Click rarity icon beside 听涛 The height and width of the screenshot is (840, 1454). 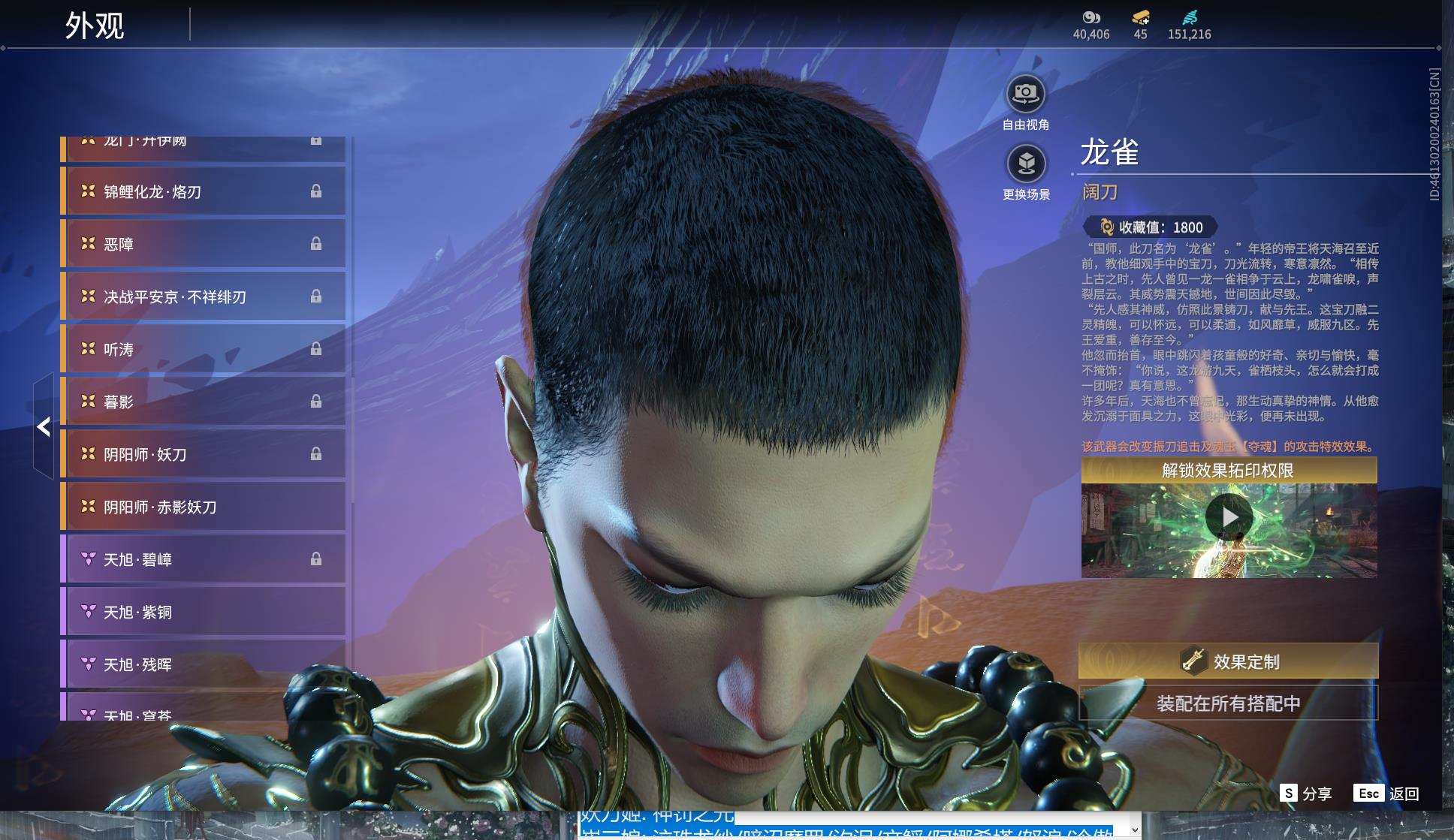pos(88,348)
